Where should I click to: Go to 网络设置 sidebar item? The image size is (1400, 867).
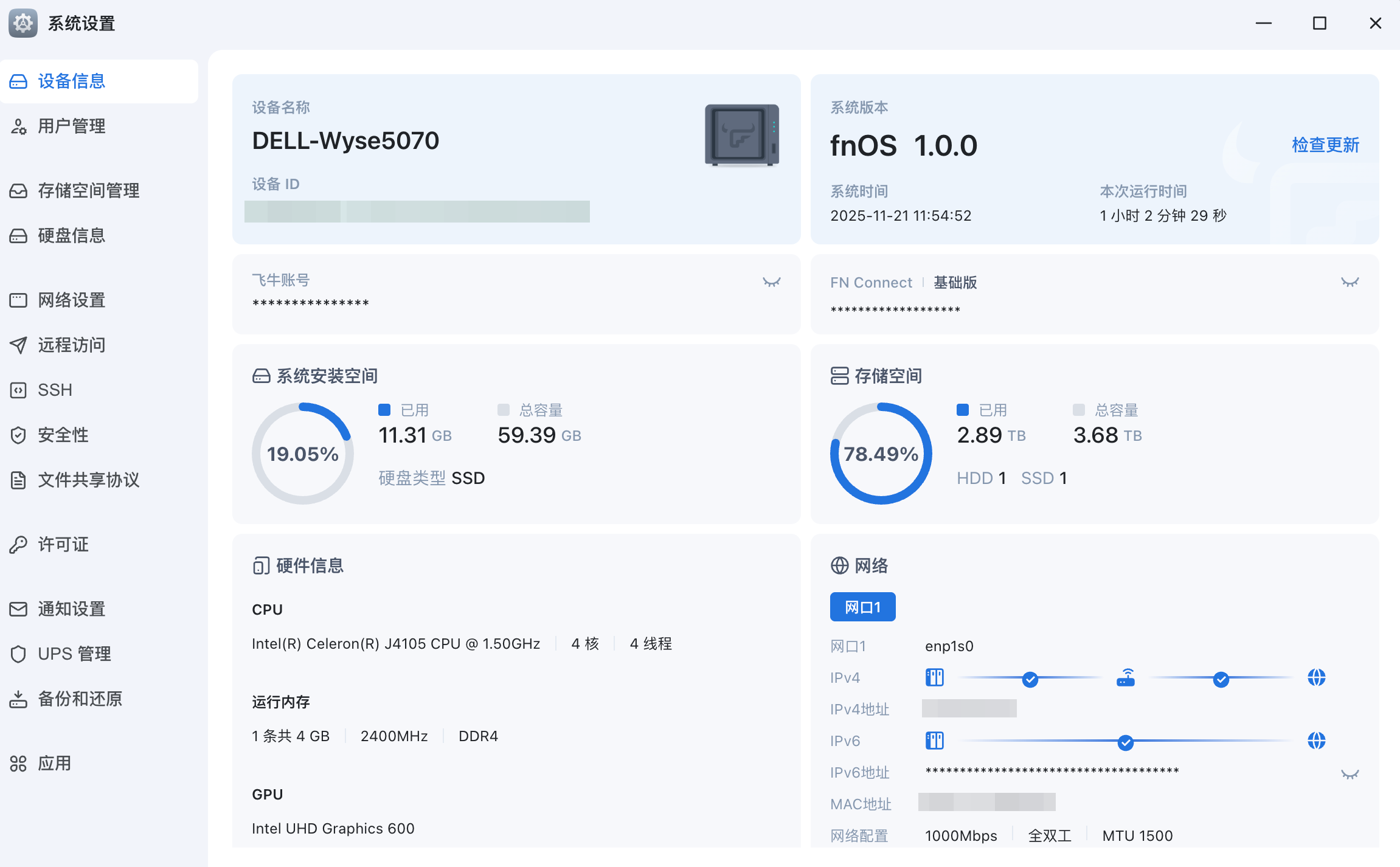(x=72, y=300)
